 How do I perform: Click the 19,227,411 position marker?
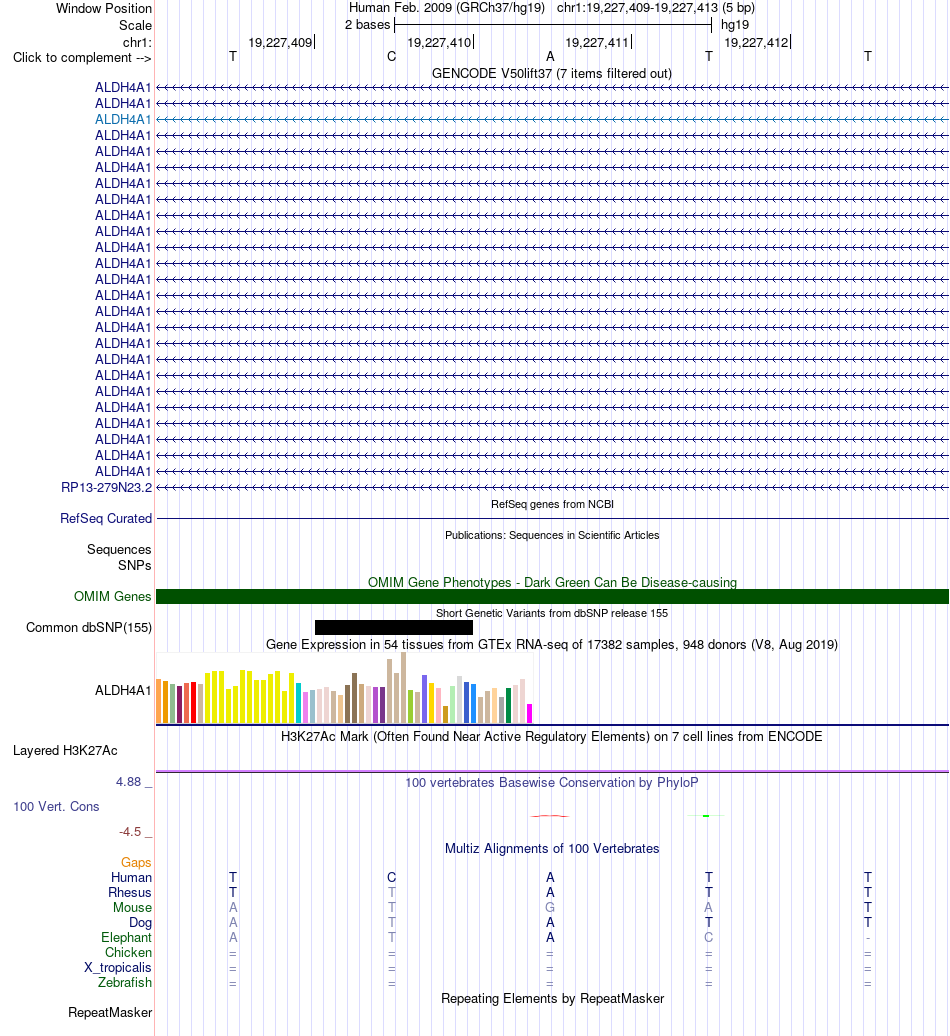click(x=597, y=42)
